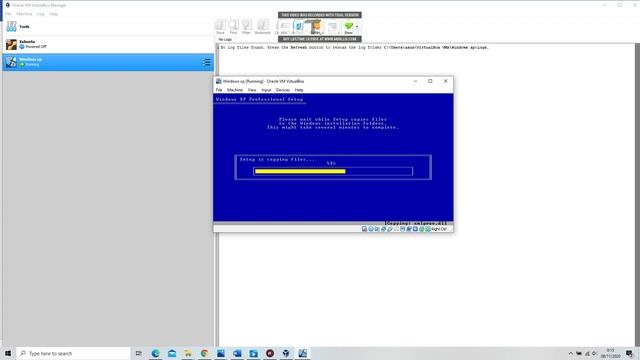Click the display status icon in VM window
The height and width of the screenshot is (360, 640).
pos(403,229)
